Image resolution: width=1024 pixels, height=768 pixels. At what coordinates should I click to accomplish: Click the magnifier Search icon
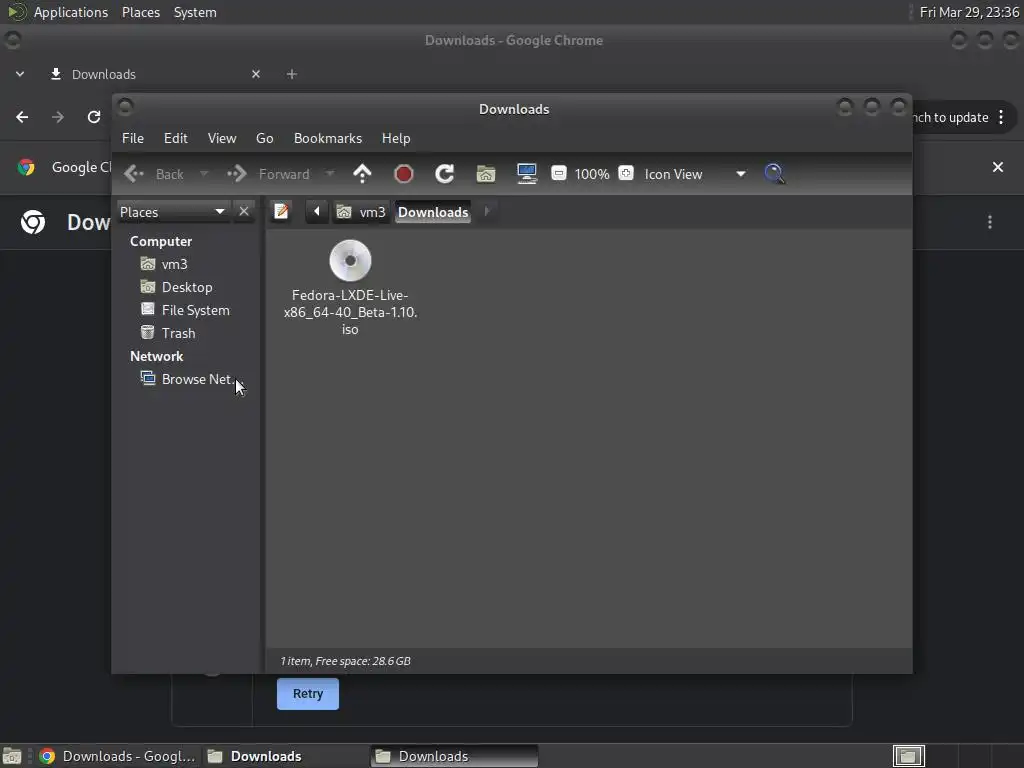(775, 174)
